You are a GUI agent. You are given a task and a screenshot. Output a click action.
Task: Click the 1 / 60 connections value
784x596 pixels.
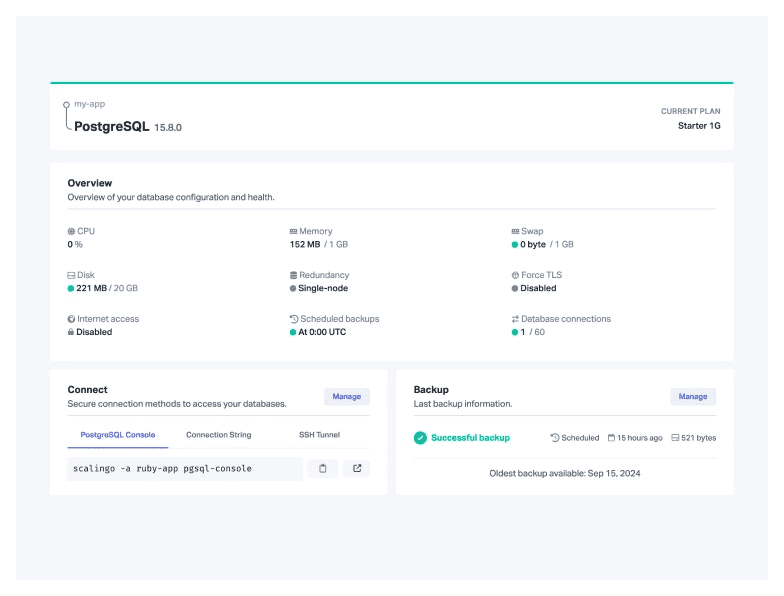[x=532, y=332]
